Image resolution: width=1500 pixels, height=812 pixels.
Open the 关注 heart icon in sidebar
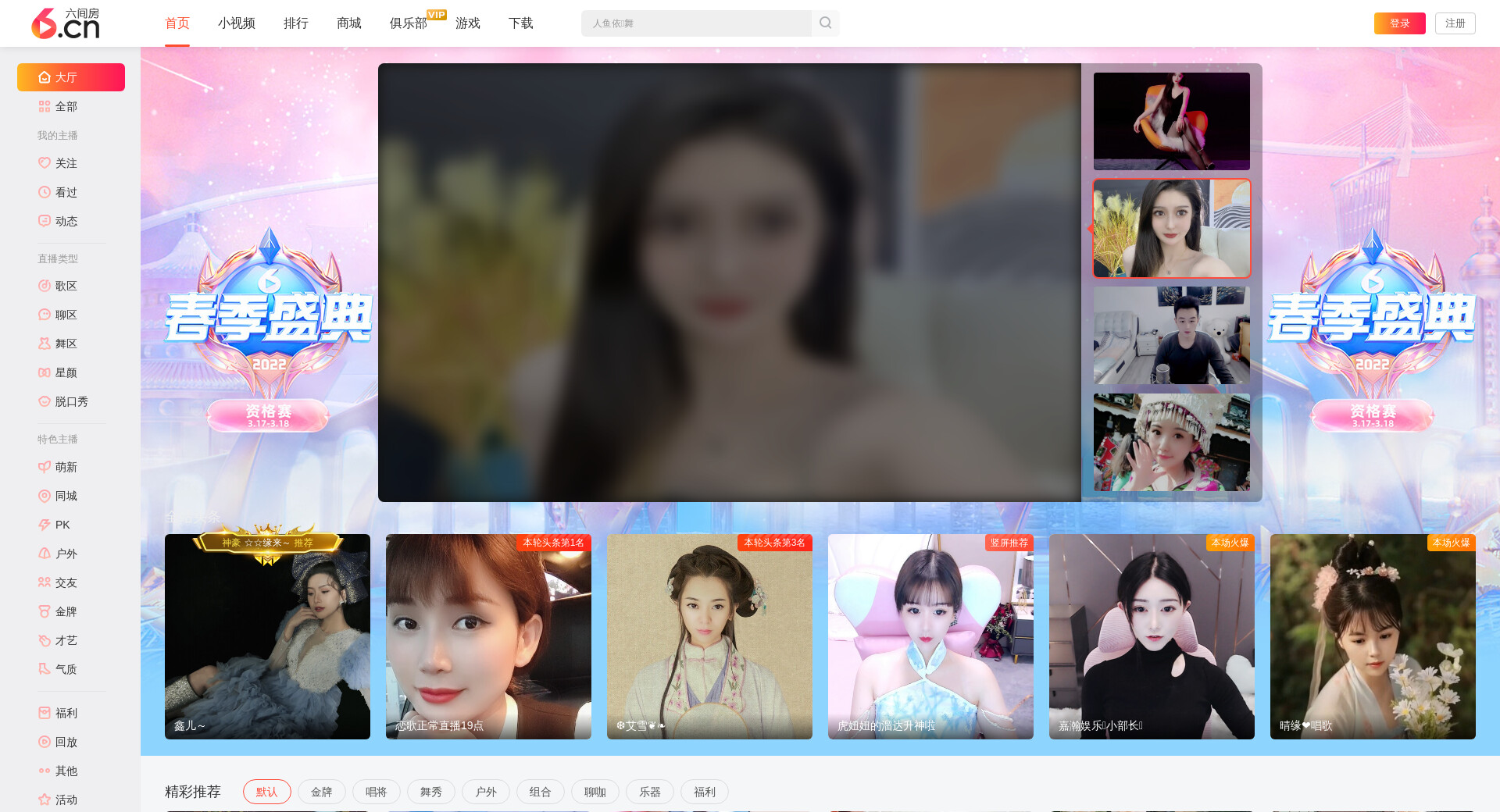pos(45,163)
